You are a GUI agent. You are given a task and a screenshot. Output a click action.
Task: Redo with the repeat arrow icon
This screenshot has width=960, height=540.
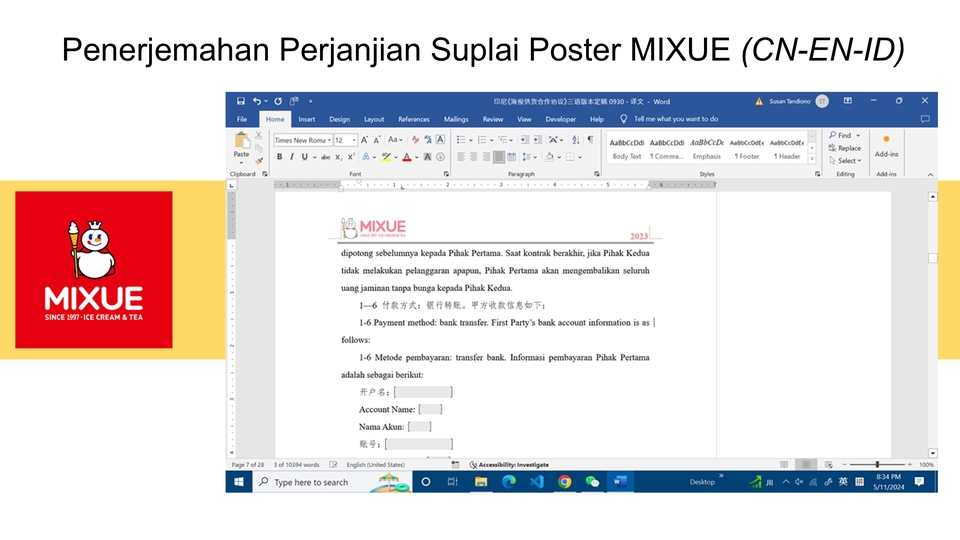(278, 101)
